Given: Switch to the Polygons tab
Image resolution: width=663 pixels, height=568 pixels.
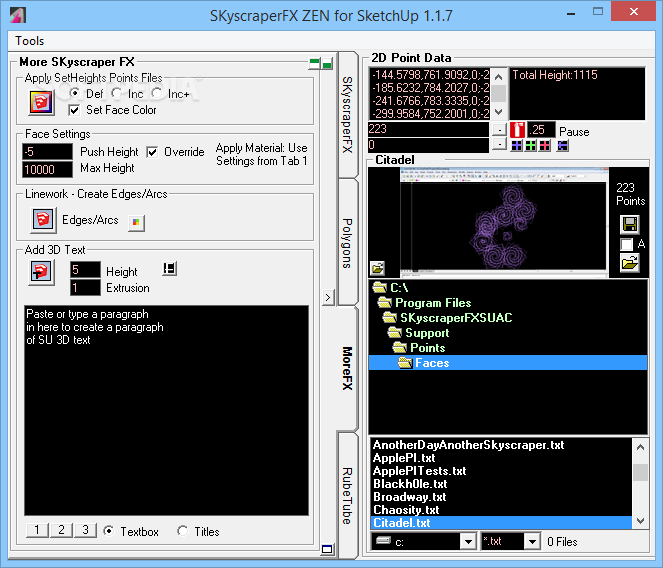Looking at the screenshot, I should pyautogui.click(x=348, y=243).
